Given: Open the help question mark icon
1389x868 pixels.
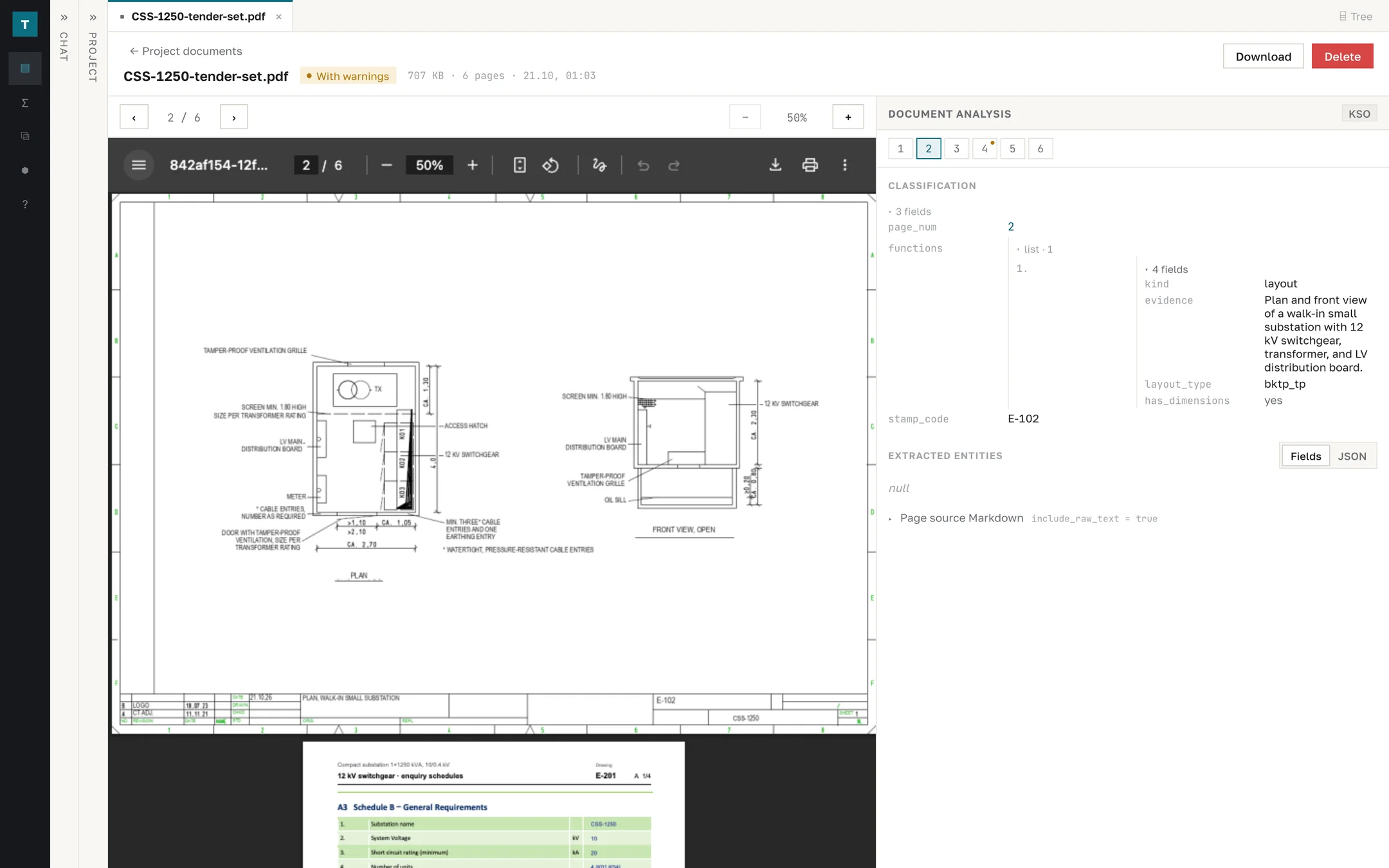Looking at the screenshot, I should click(25, 204).
